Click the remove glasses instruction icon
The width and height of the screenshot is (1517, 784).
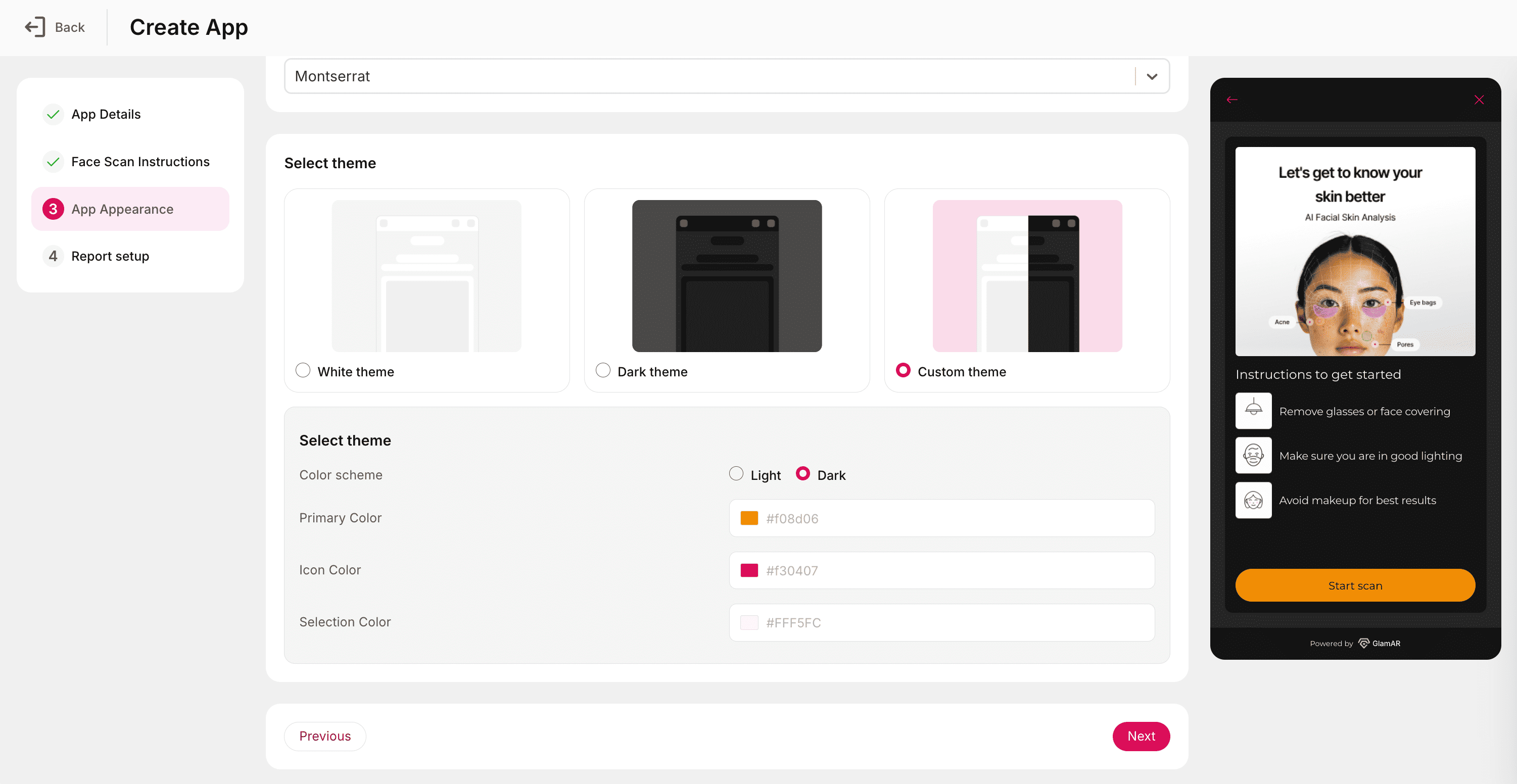(1253, 411)
